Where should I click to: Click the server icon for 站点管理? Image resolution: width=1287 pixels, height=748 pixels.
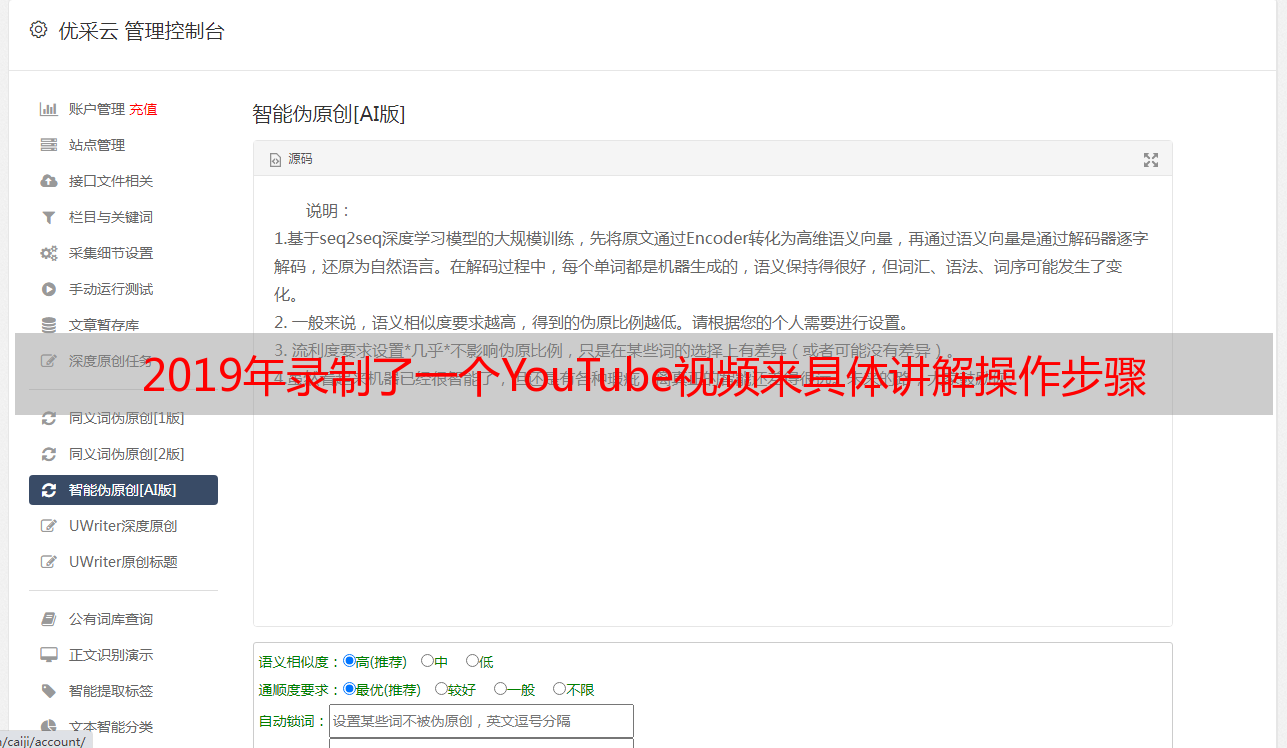click(48, 145)
